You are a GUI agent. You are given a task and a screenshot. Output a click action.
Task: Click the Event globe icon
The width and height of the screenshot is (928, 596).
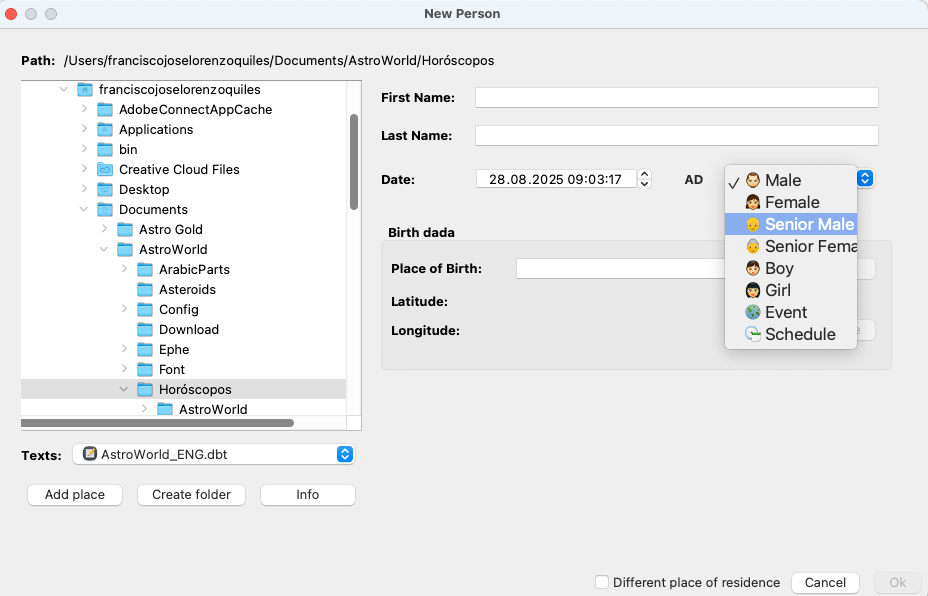pos(752,312)
